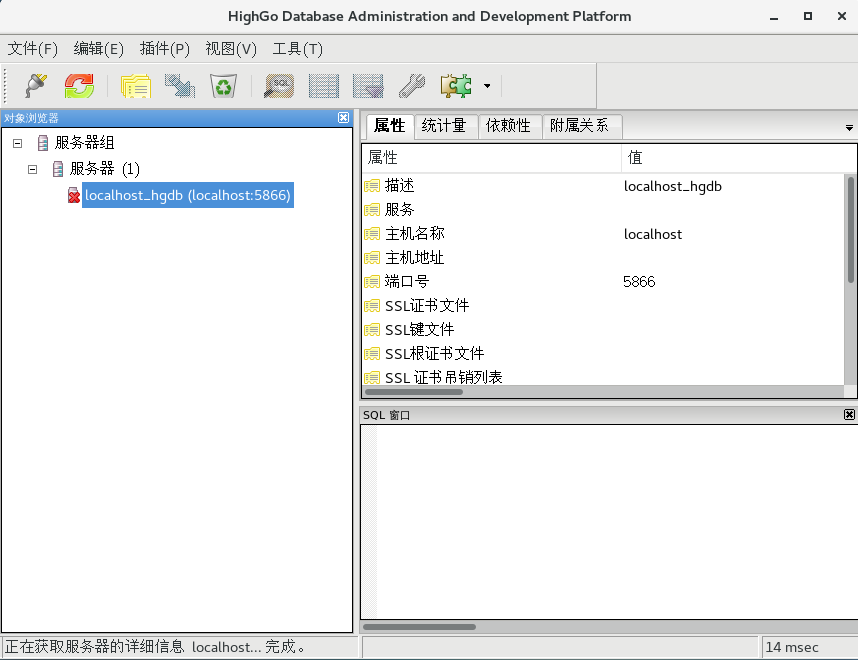The width and height of the screenshot is (858, 660).
Task: Open the SQL query tool icon
Action: (x=278, y=85)
